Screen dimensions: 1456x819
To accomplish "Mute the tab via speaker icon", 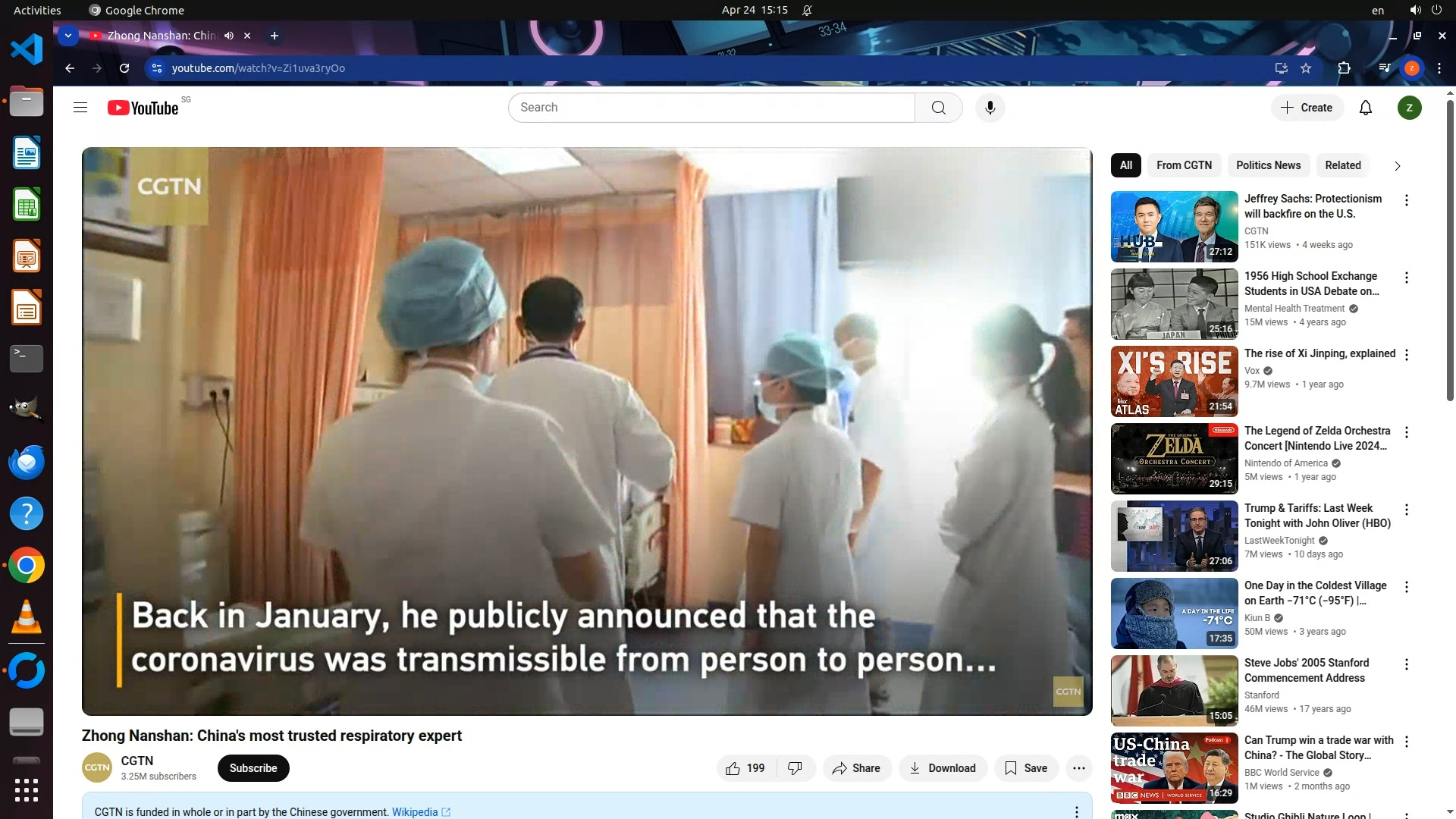I will 229,36.
